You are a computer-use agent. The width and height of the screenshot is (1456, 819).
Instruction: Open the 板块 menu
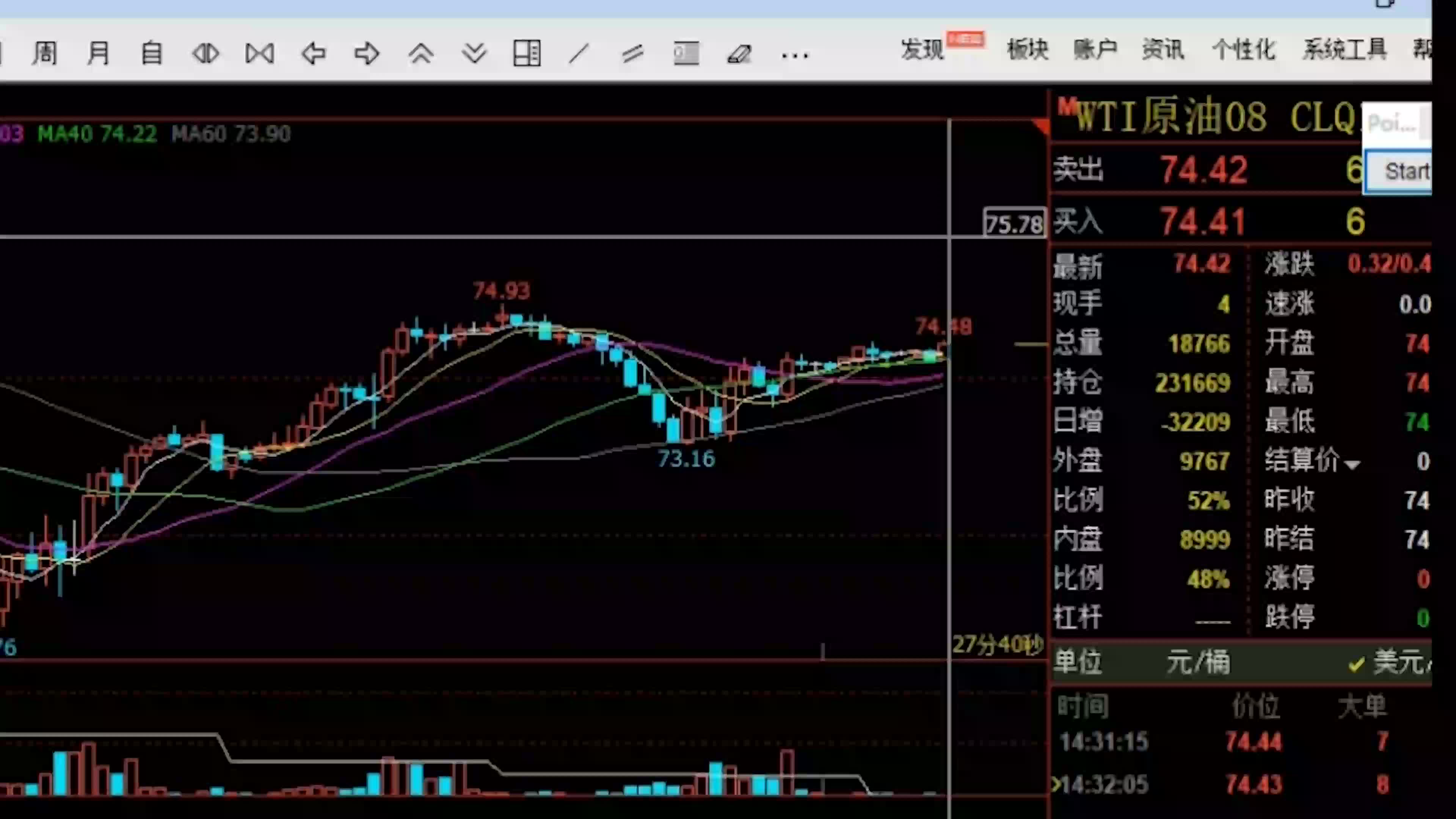(1028, 50)
